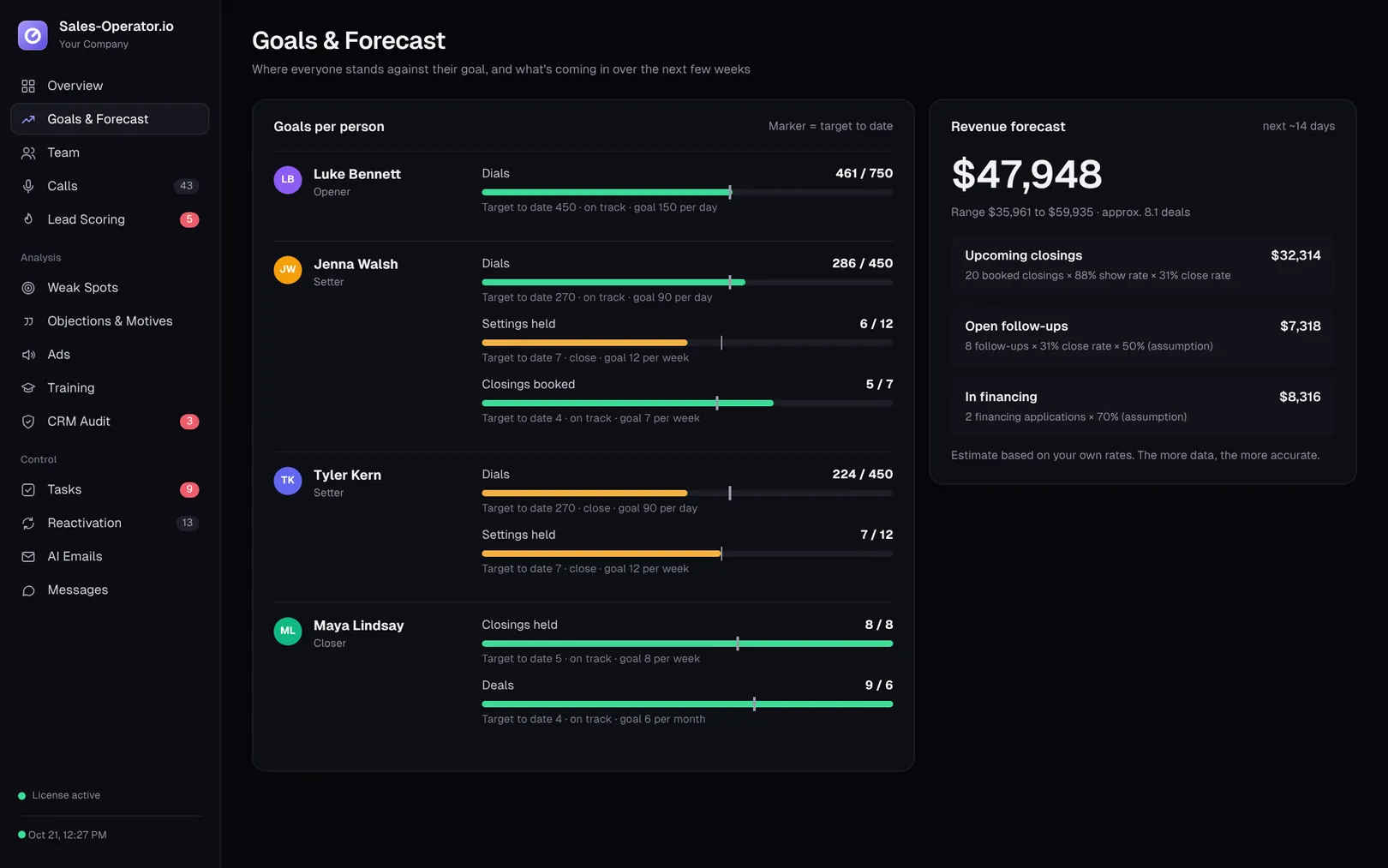Click the $47,948 revenue forecast total
Viewport: 1388px width, 868px height.
pos(1026,175)
